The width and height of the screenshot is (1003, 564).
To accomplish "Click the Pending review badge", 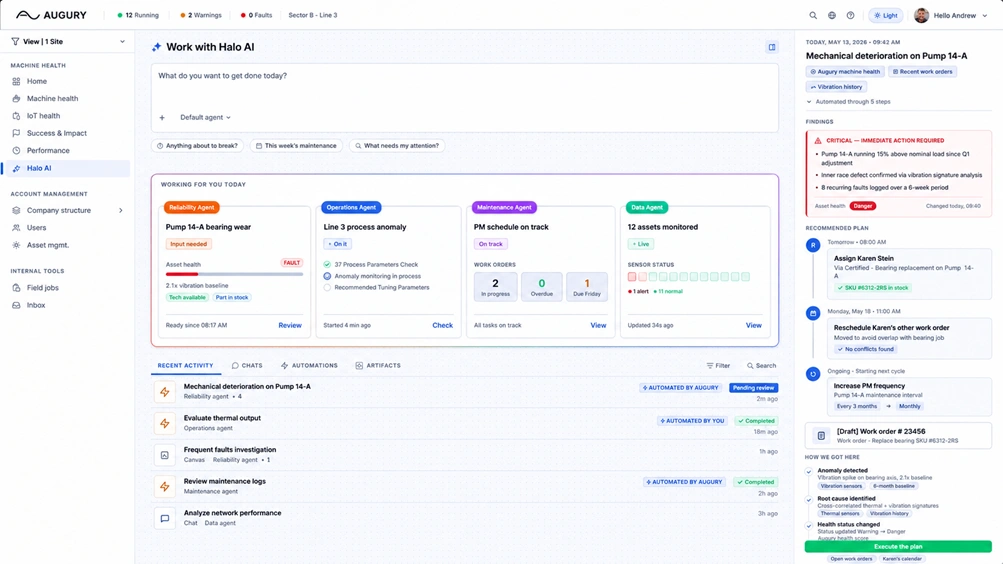I will (754, 388).
